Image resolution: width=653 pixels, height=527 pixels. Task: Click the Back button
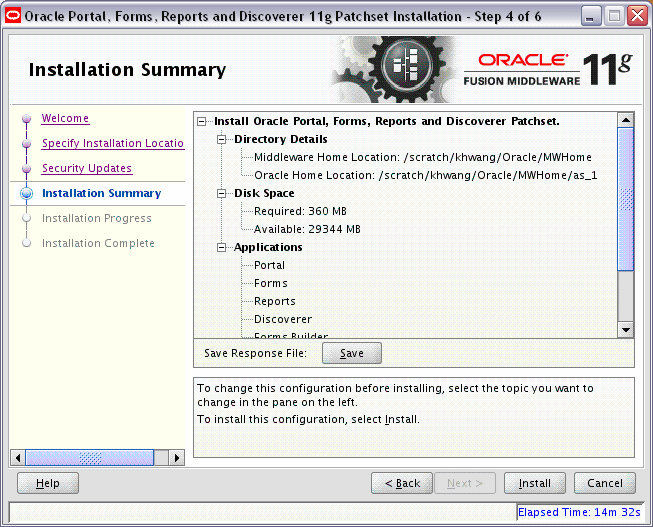click(402, 483)
